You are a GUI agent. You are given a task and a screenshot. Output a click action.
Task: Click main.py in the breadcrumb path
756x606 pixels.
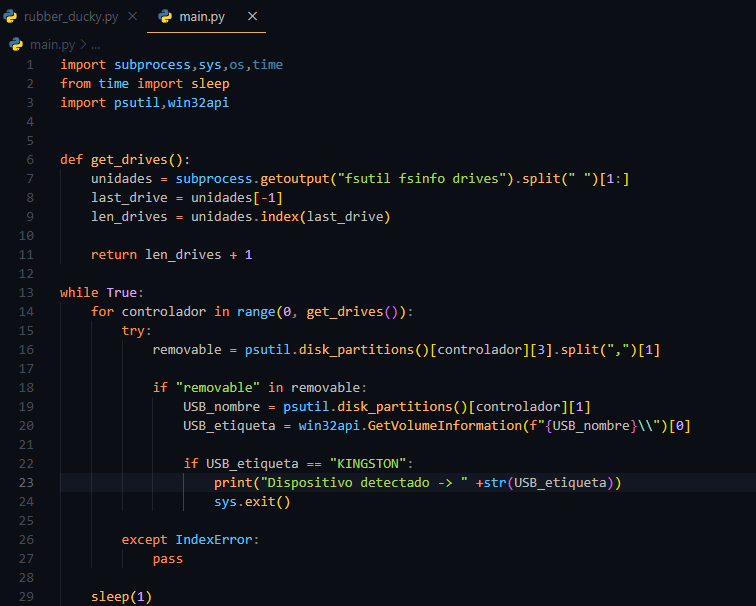click(x=53, y=45)
